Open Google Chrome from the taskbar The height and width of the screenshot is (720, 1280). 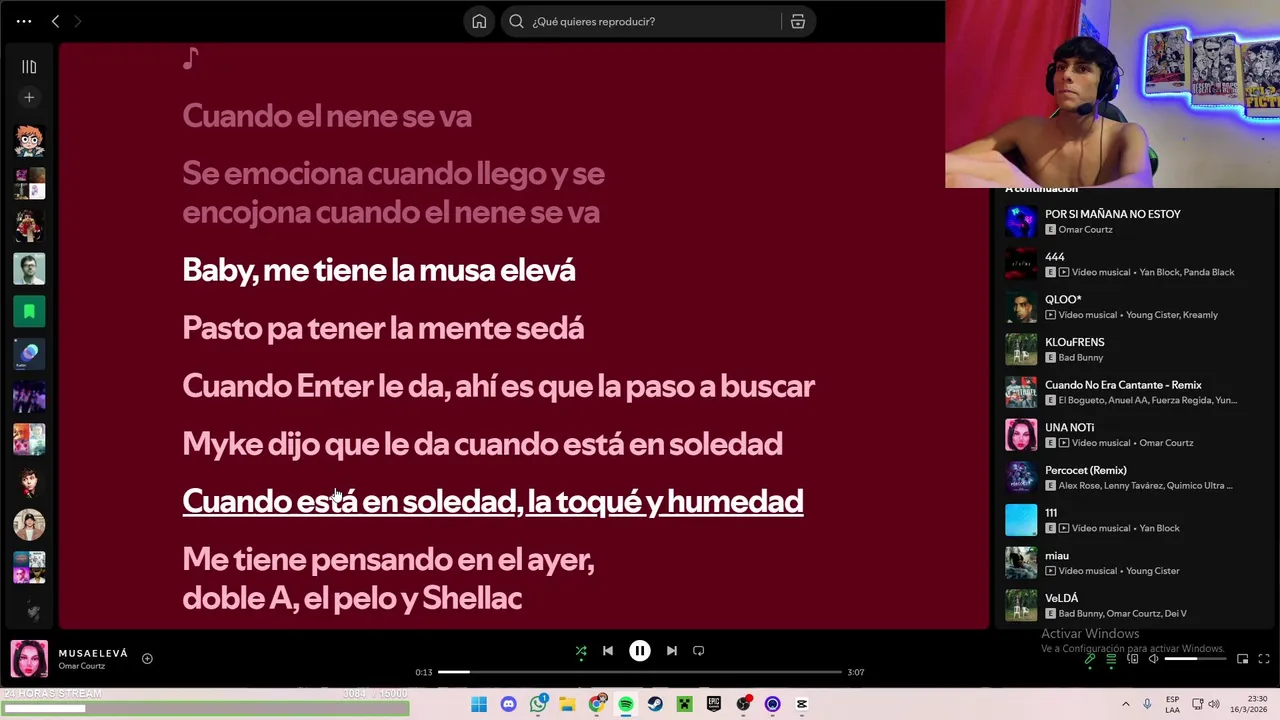click(x=597, y=704)
